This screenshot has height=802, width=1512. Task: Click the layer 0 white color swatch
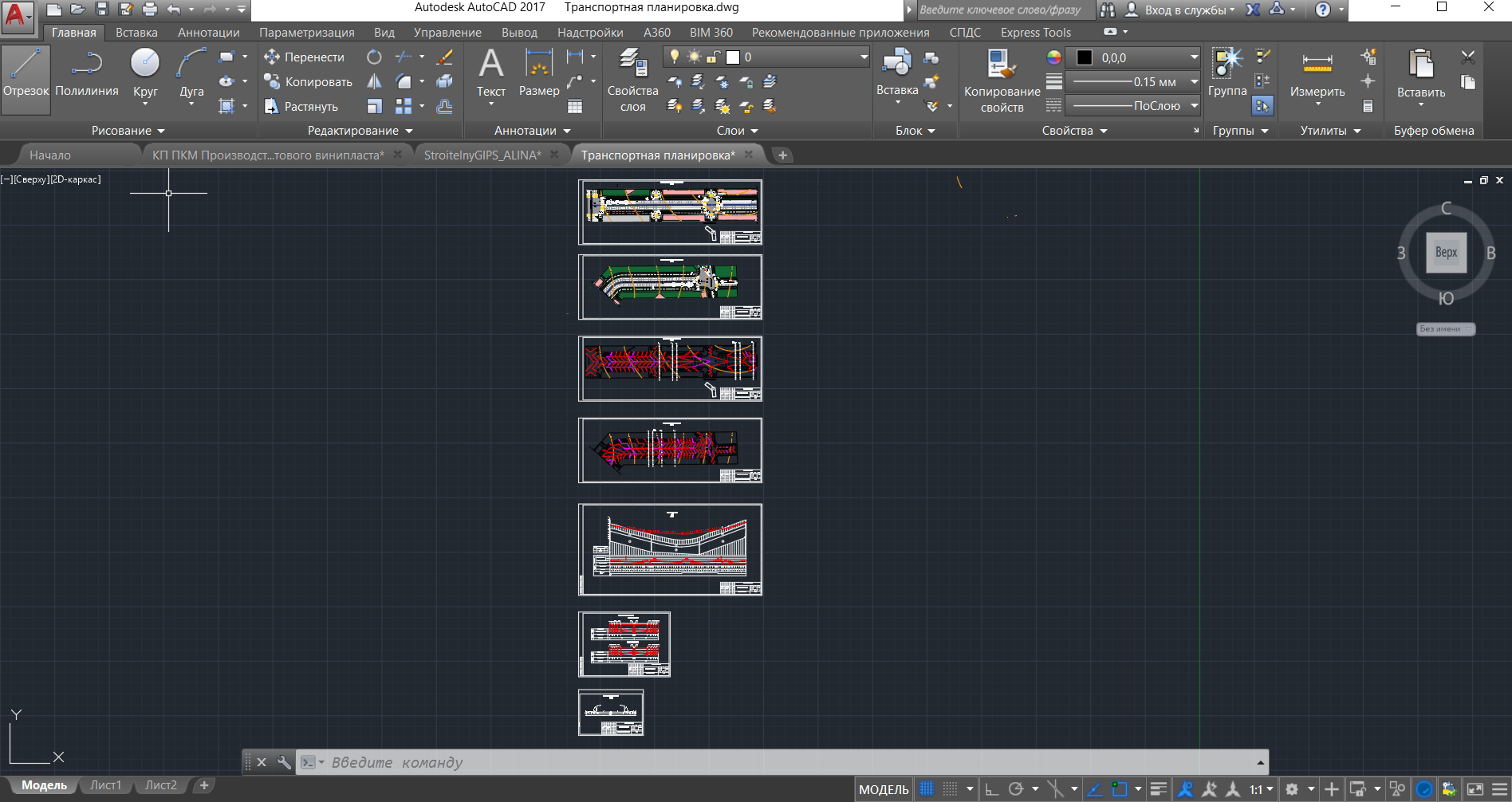(x=733, y=57)
